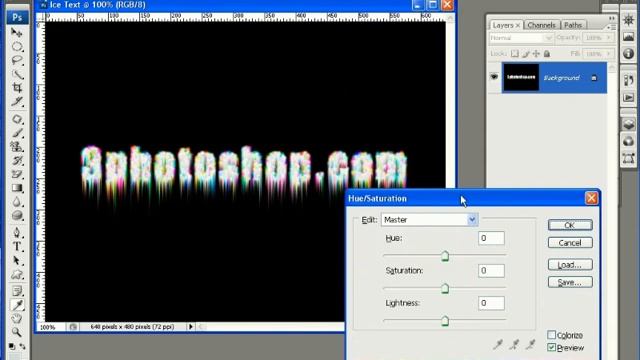Hide the Background layer eye icon
The height and width of the screenshot is (360, 640).
point(494,77)
